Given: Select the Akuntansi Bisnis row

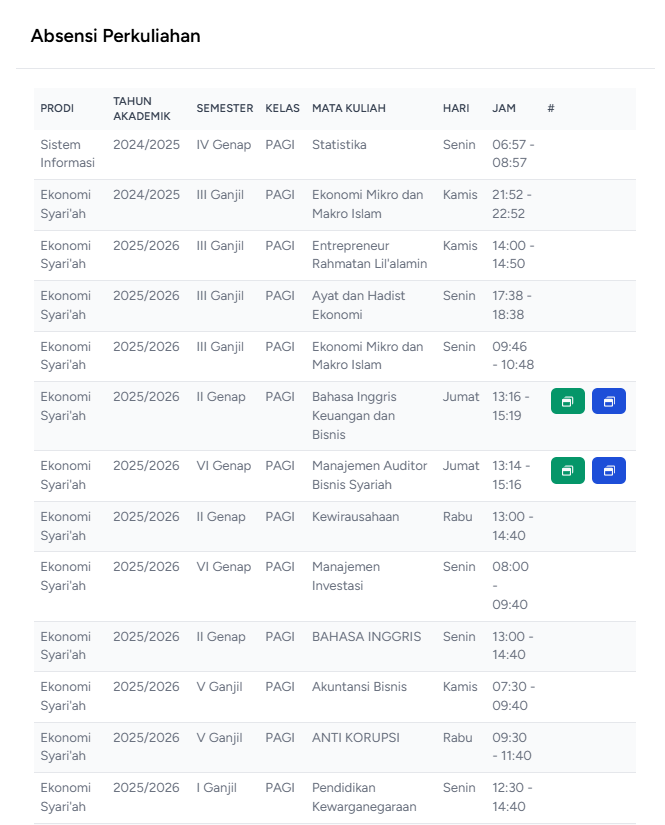Looking at the screenshot, I should point(335,697).
